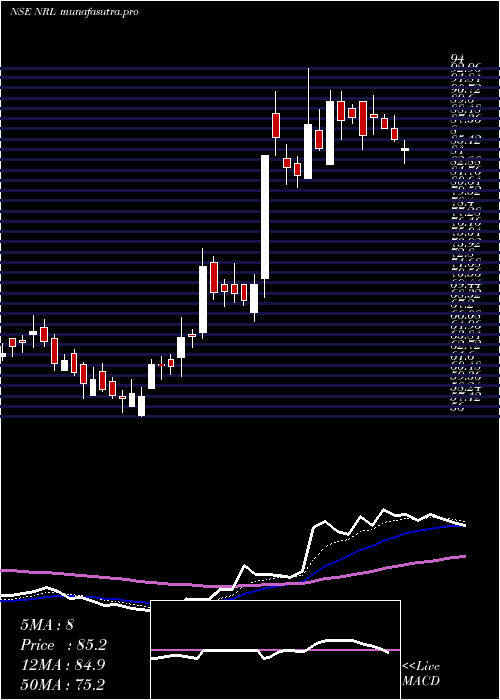Viewport: 500px width, 700px height.
Task: Click the 'NSE NRL munafasutra.pro' chart title
Action: [74, 12]
